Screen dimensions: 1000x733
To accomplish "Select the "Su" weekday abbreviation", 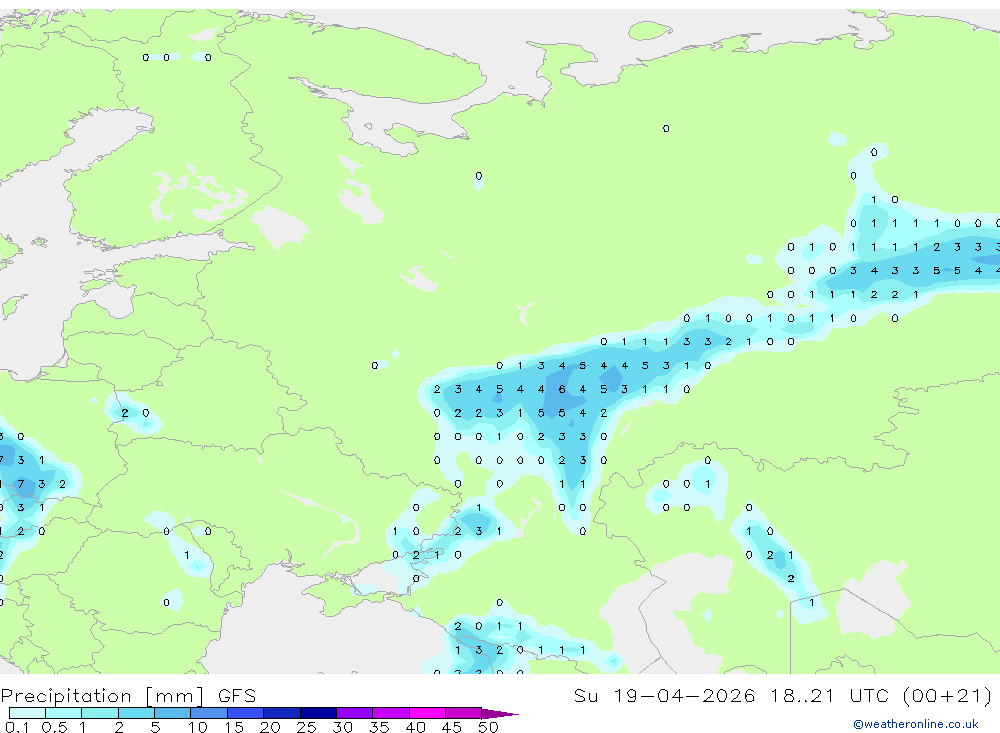I will [x=585, y=695].
